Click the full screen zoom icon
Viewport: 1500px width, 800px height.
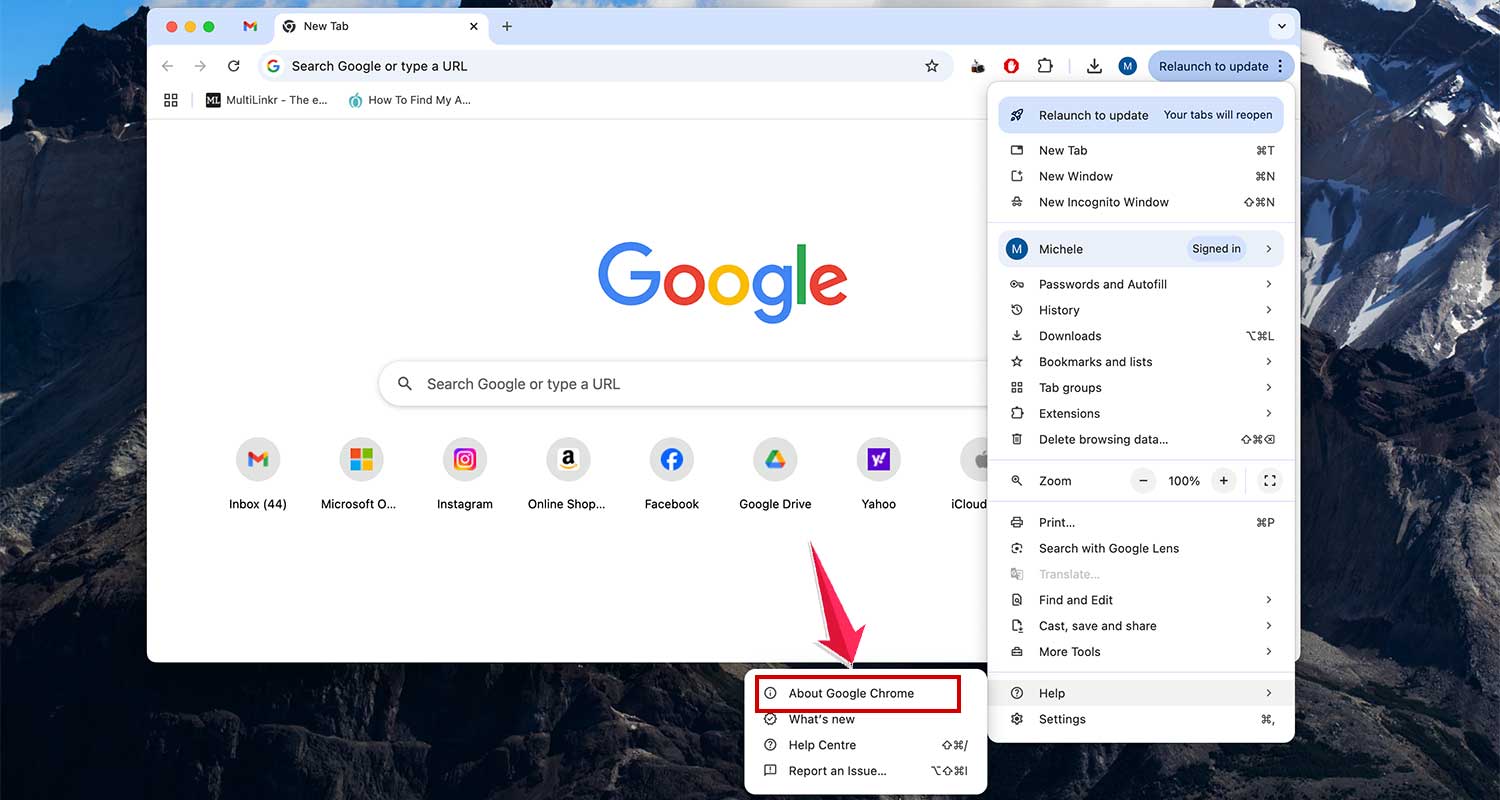[1269, 480]
